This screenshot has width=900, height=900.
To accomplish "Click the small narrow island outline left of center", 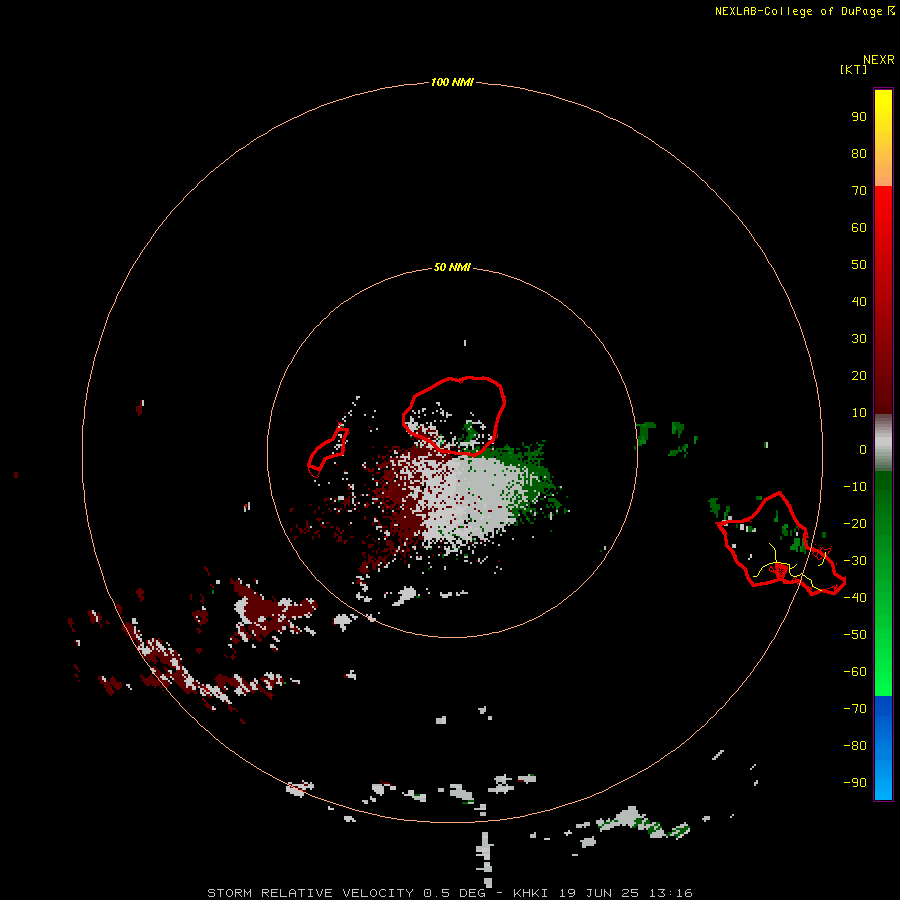I will pyautogui.click(x=328, y=451).
